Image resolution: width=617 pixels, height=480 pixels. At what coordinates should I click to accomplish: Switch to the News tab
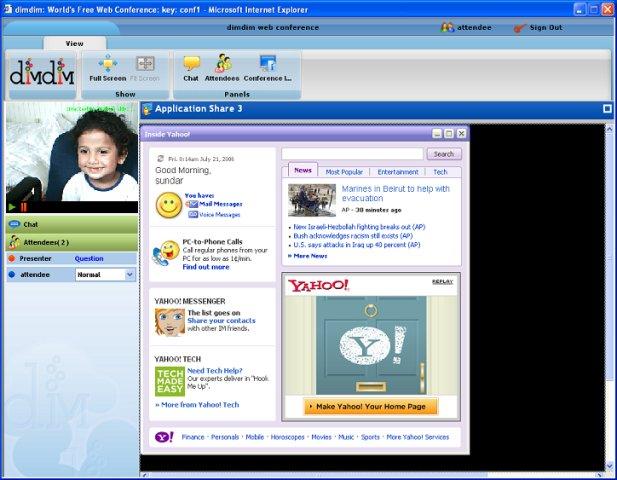click(x=303, y=170)
